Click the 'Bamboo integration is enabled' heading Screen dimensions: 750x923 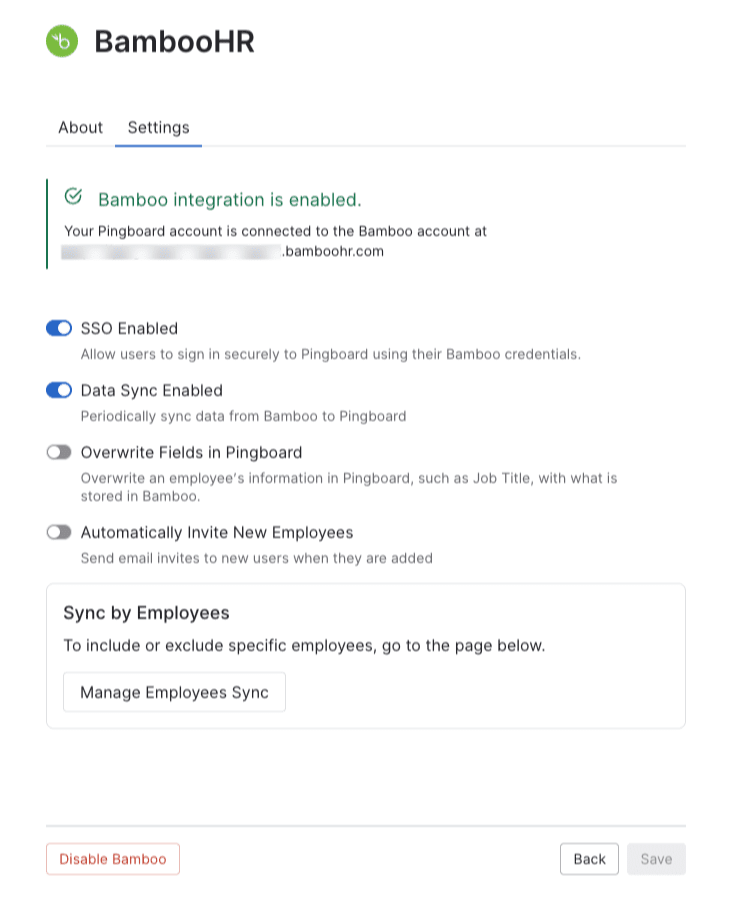click(229, 199)
